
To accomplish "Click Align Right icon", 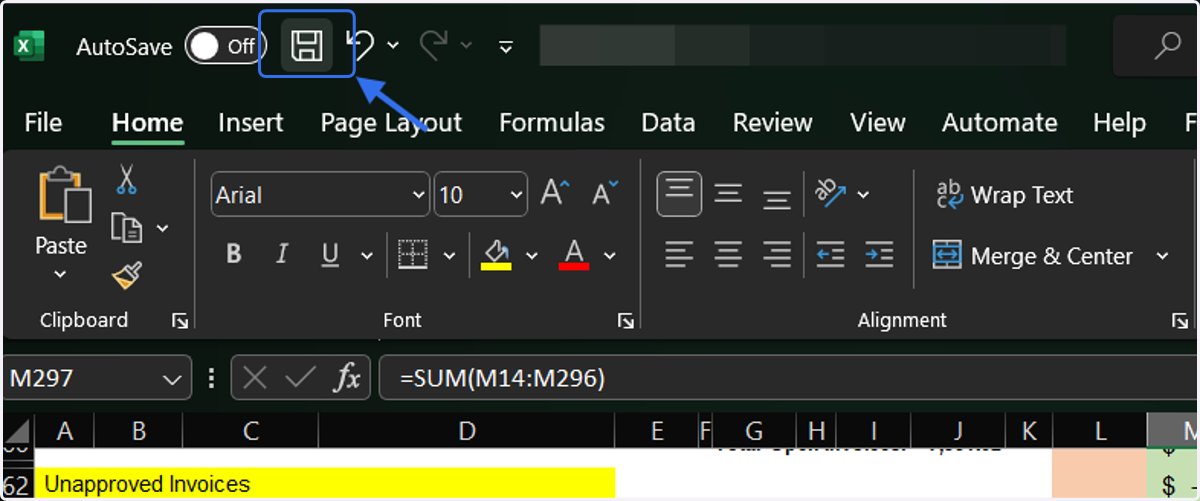I will pos(777,255).
